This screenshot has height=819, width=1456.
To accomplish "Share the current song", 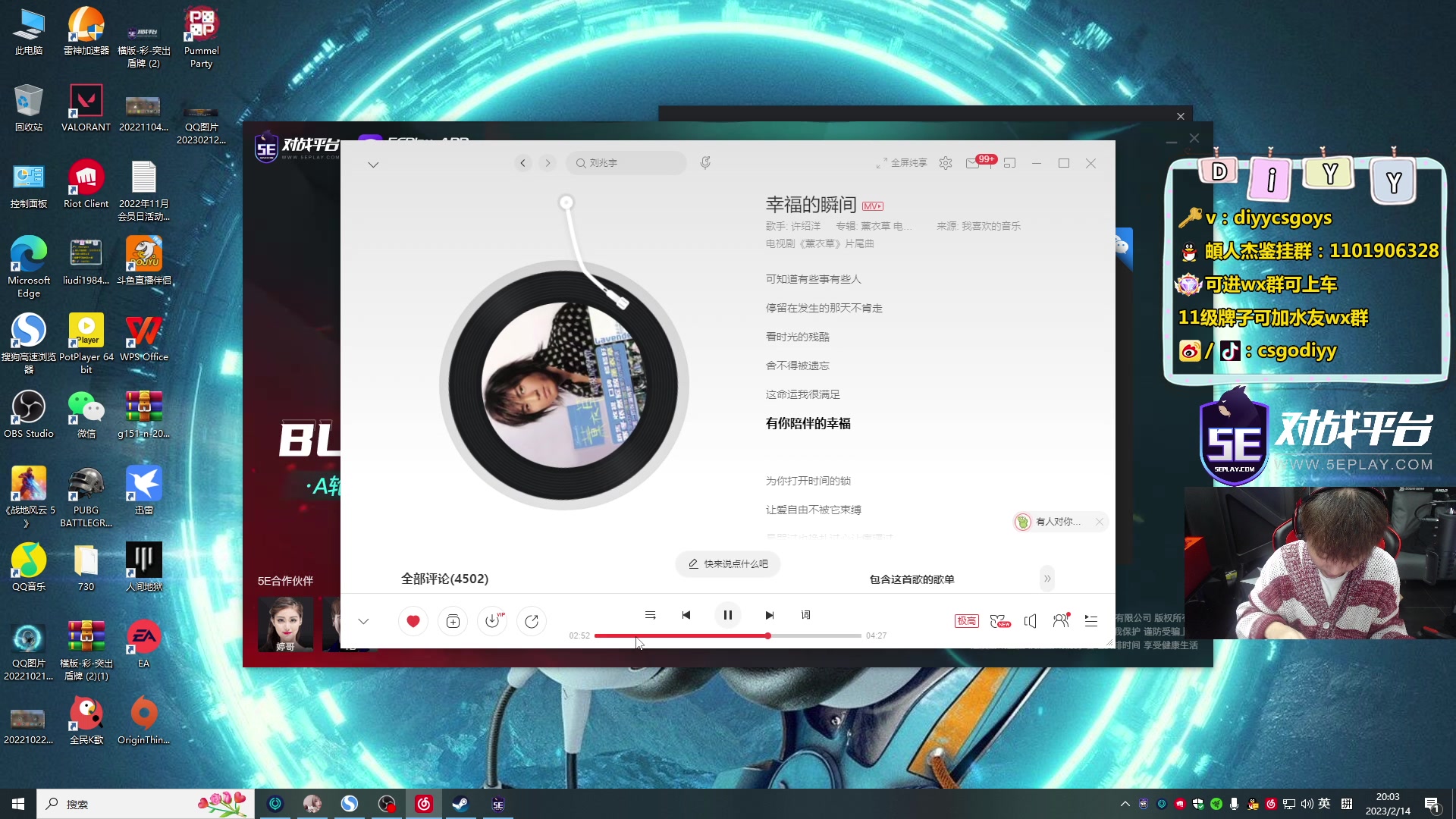I will click(x=532, y=621).
